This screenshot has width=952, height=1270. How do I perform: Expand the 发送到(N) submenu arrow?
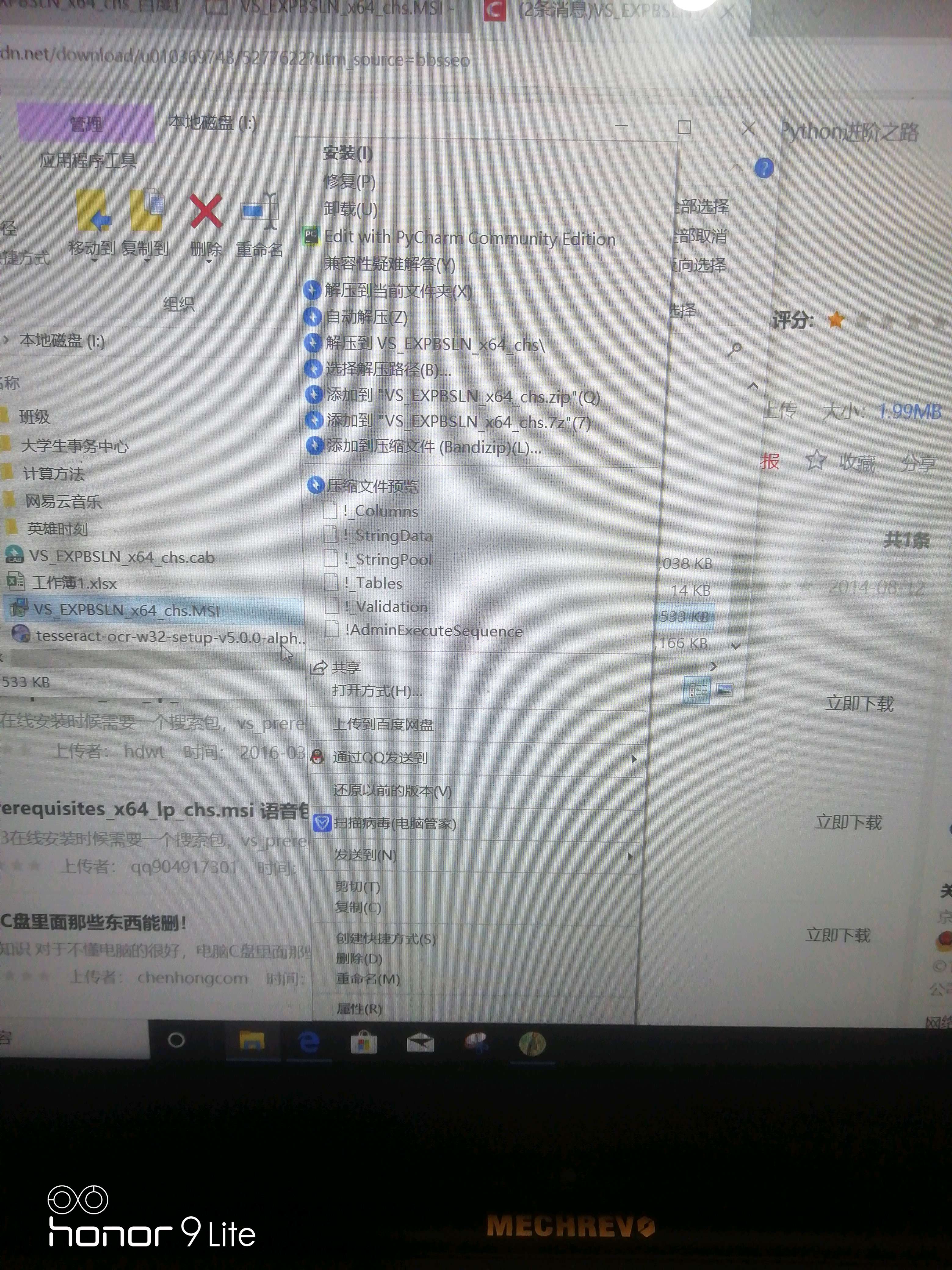click(x=630, y=856)
